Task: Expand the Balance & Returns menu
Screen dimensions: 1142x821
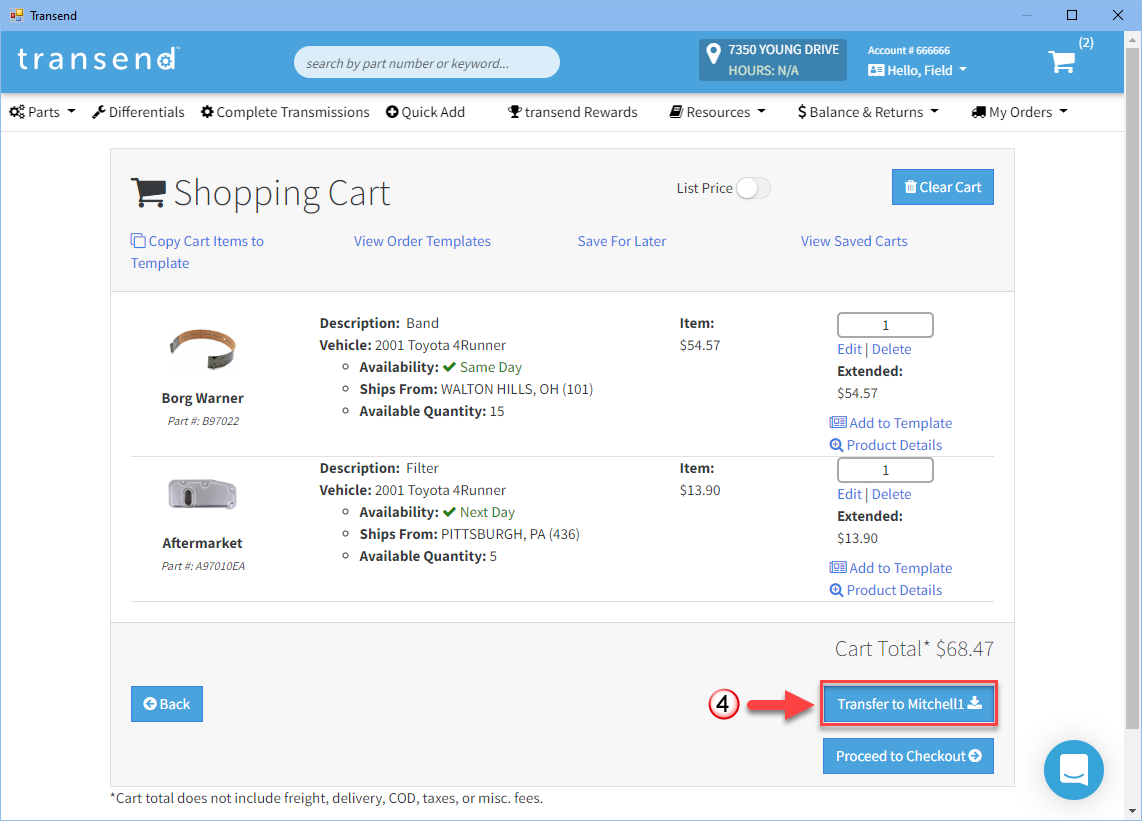Action: point(868,112)
